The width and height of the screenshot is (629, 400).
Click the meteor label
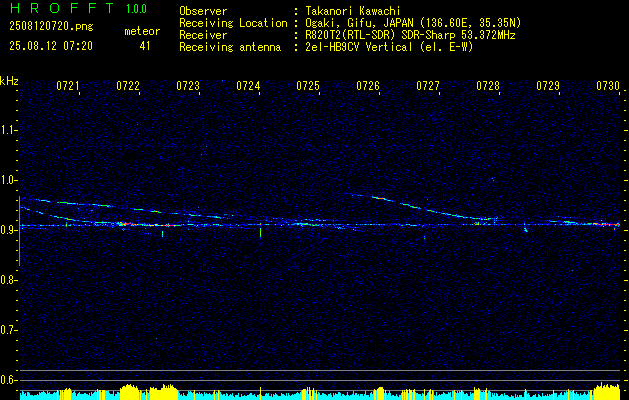(x=142, y=31)
